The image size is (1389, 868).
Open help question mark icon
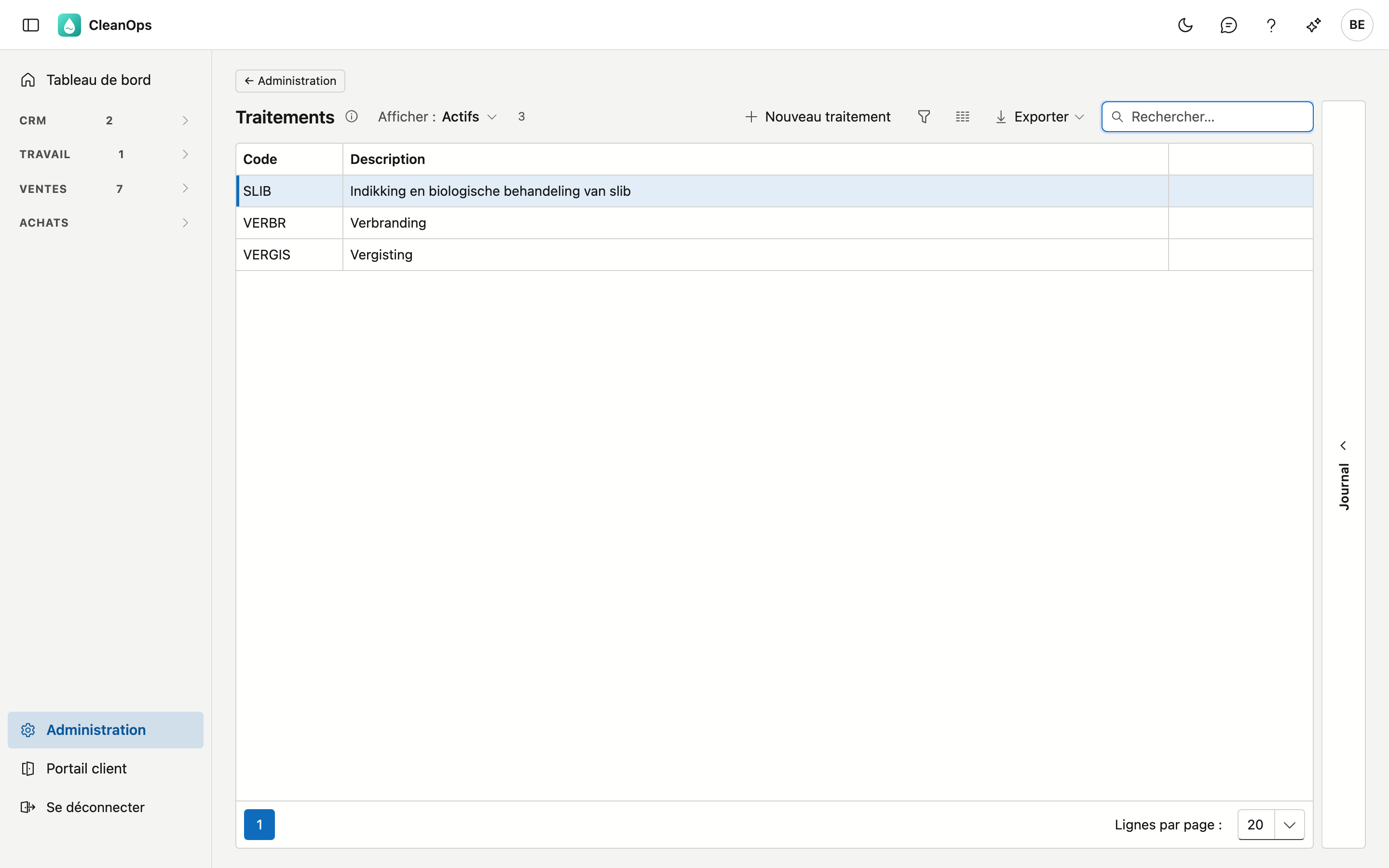1271,25
